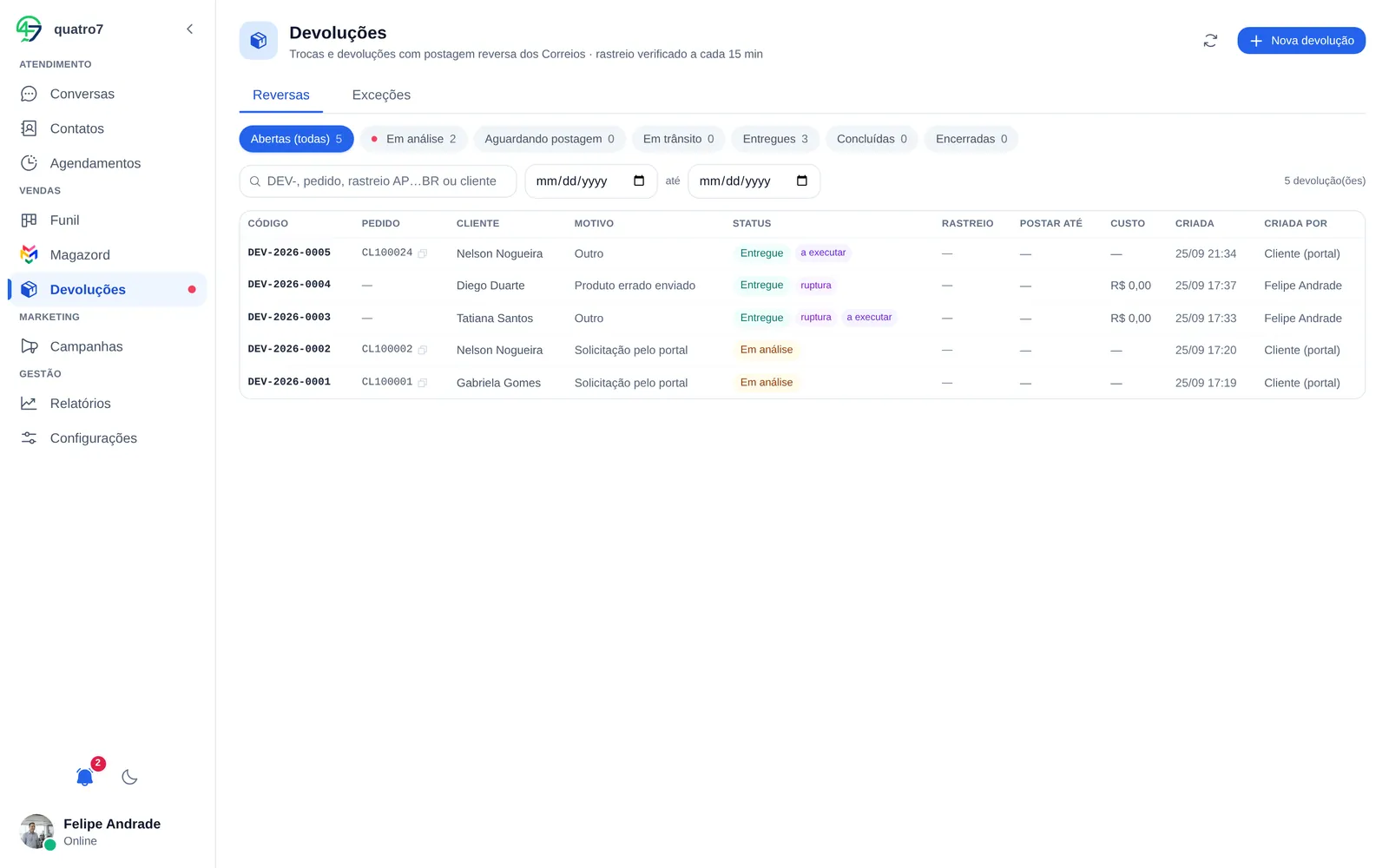Filter by Encerradas status
Image resolution: width=1389 pixels, height=868 pixels.
(x=971, y=139)
